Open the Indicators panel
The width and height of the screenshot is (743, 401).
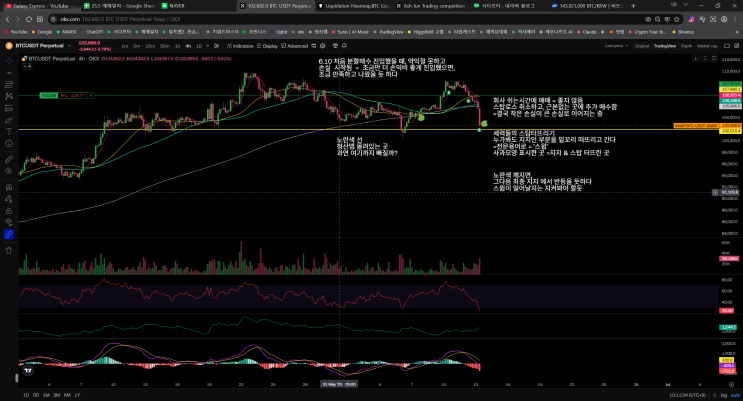coord(240,46)
